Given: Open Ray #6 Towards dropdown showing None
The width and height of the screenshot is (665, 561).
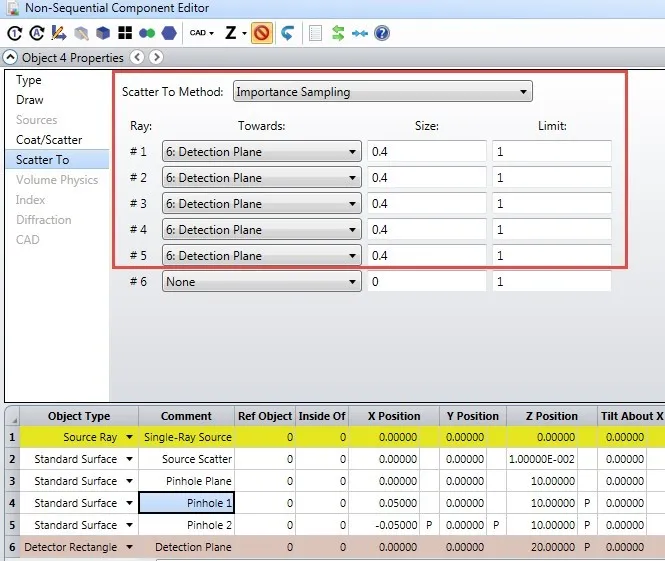Looking at the screenshot, I should coord(261,282).
